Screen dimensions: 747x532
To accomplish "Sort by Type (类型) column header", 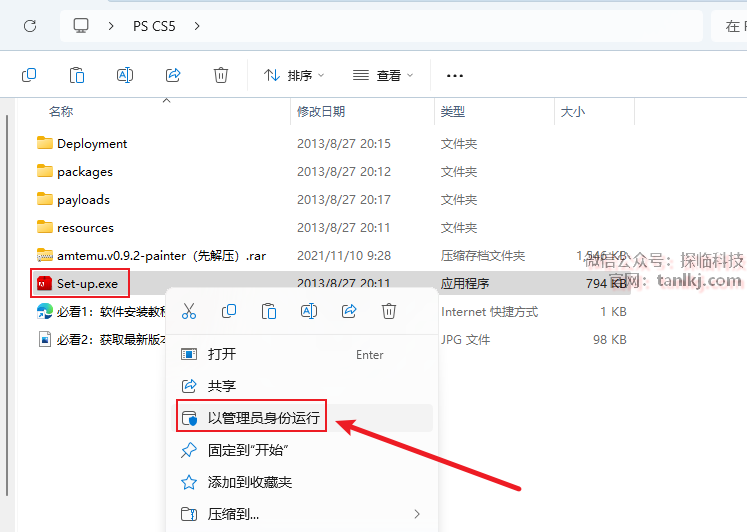I will (453, 111).
